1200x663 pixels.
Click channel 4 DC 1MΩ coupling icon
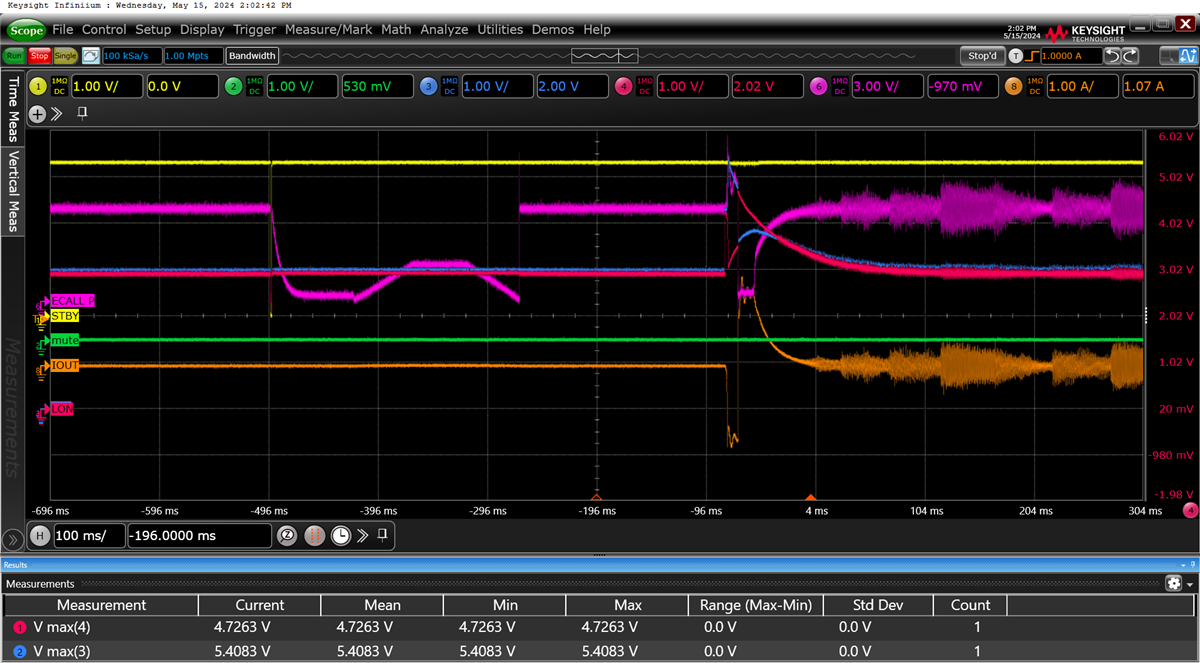pos(644,87)
